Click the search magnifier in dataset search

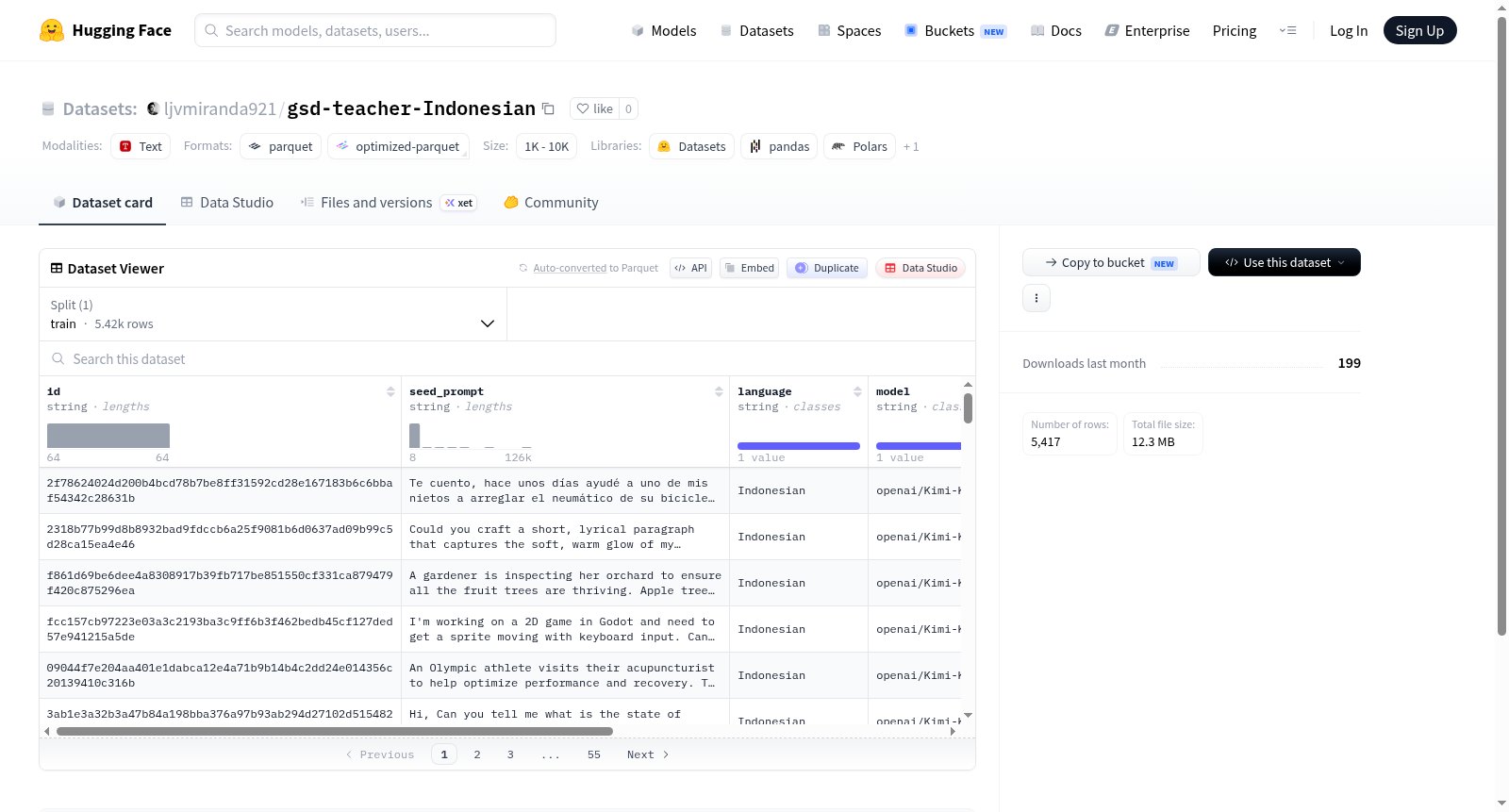58,359
